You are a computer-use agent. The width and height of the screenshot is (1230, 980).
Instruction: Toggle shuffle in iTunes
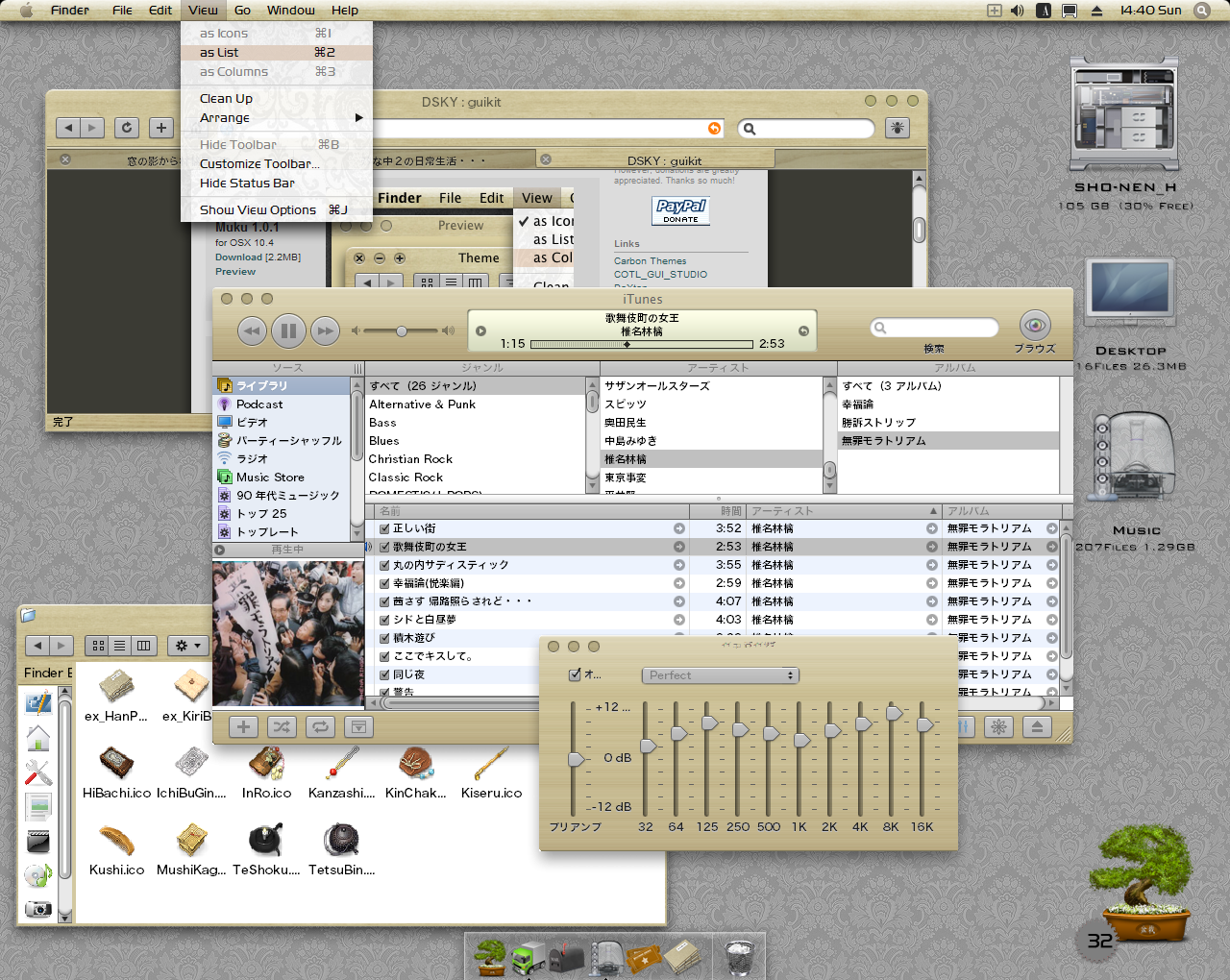(x=282, y=727)
